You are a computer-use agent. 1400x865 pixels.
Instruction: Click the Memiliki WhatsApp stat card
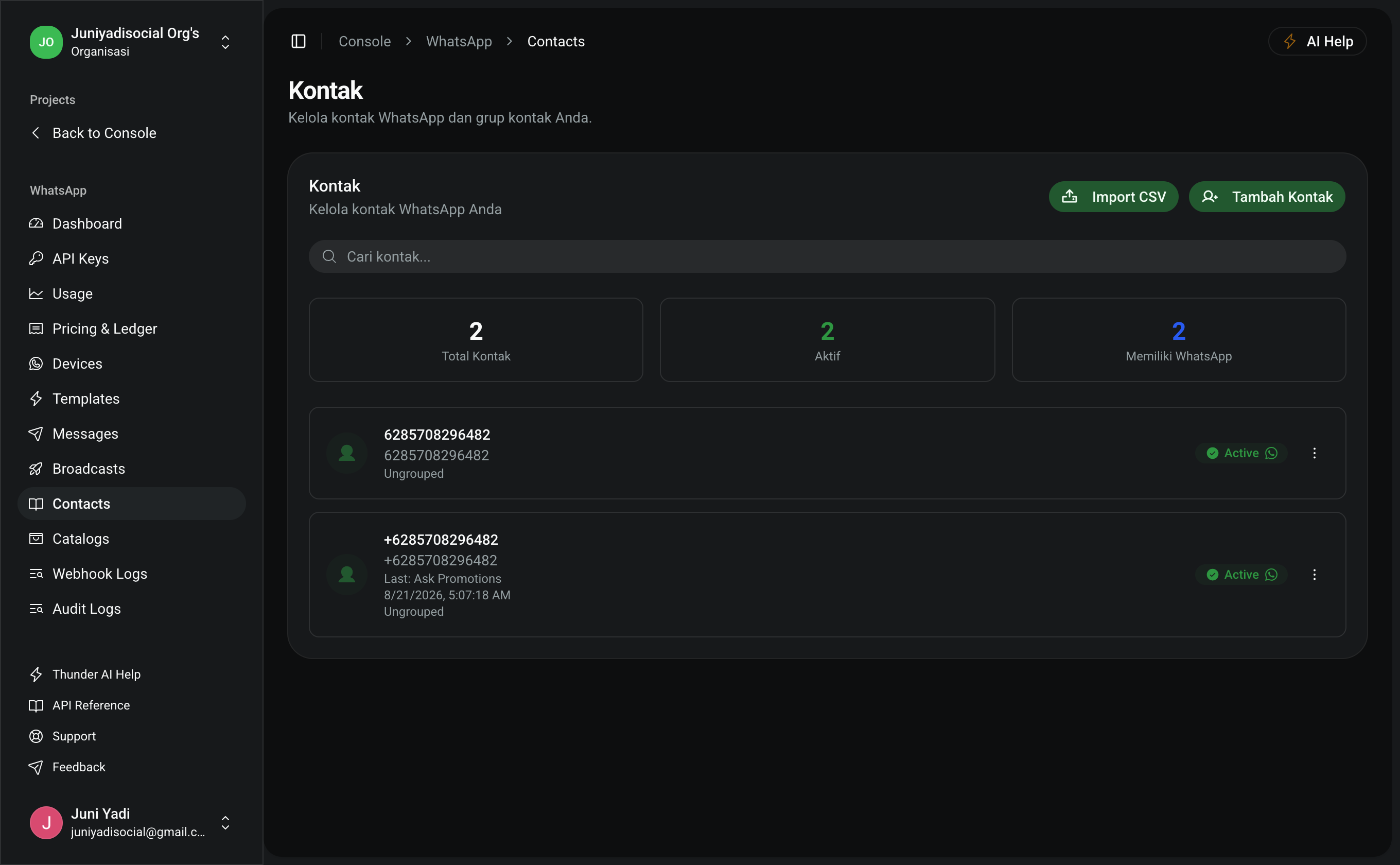1179,340
